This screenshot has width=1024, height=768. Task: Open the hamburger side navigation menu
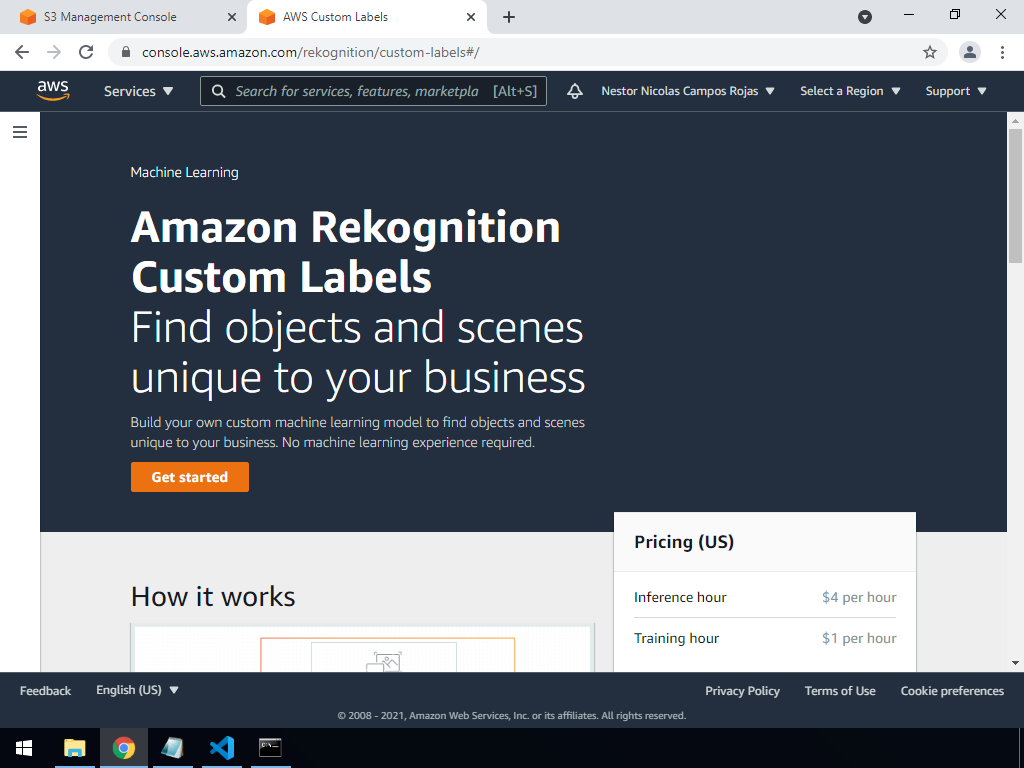(20, 132)
